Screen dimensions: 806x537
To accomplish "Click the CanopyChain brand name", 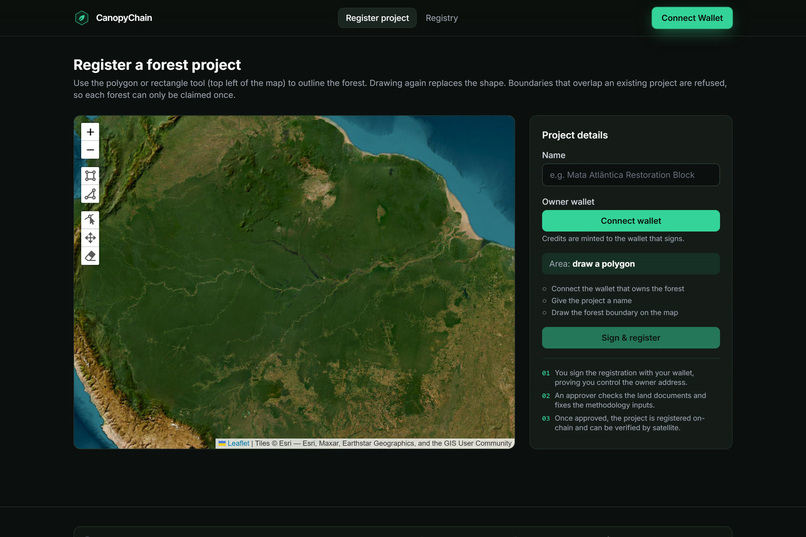I will coord(124,18).
